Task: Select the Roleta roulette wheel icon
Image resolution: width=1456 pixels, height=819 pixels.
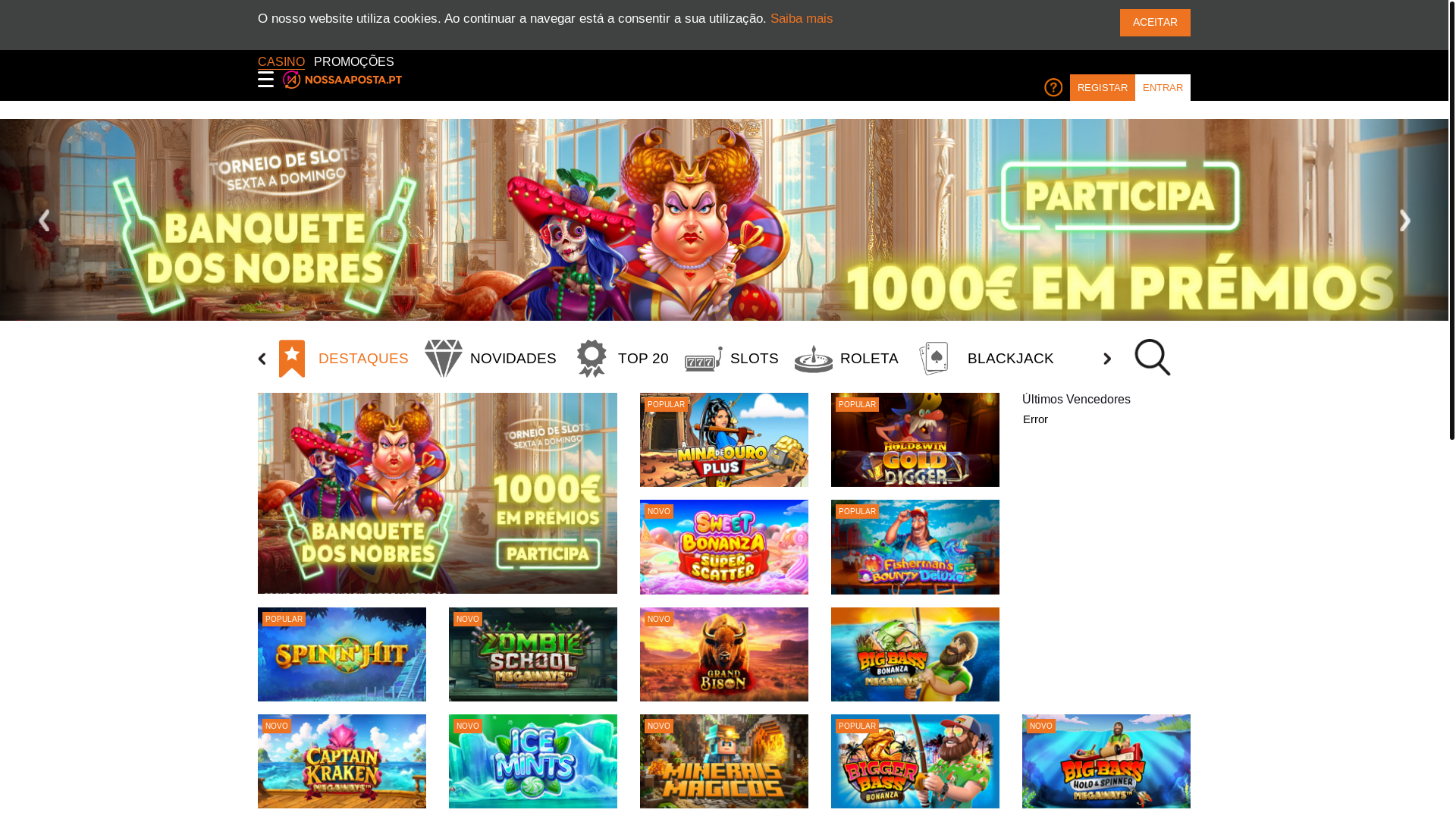Action: point(814,359)
